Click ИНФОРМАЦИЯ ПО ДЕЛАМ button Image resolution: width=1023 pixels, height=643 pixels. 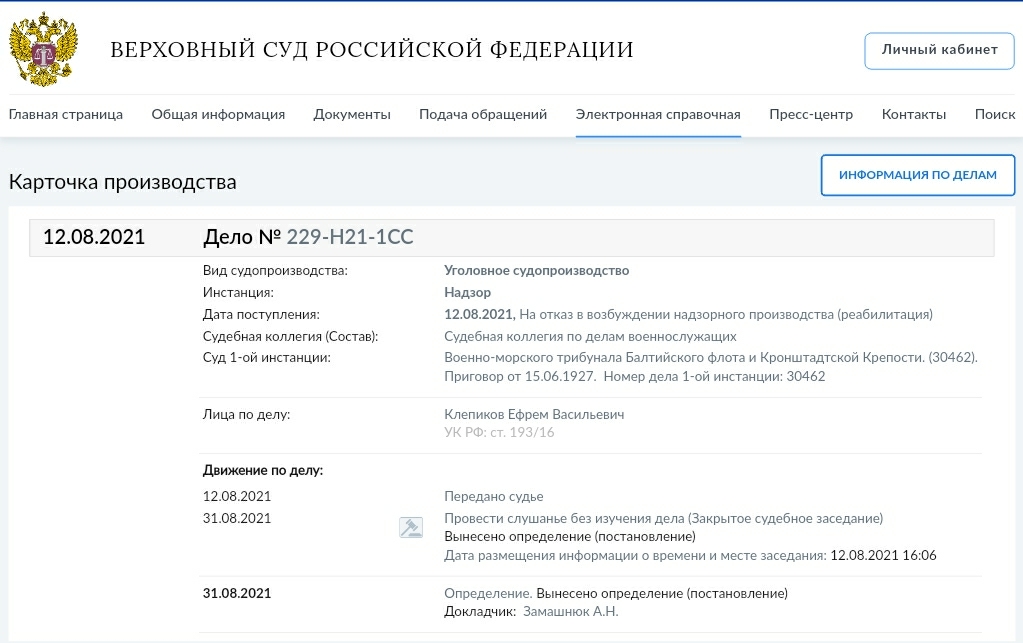(x=917, y=175)
